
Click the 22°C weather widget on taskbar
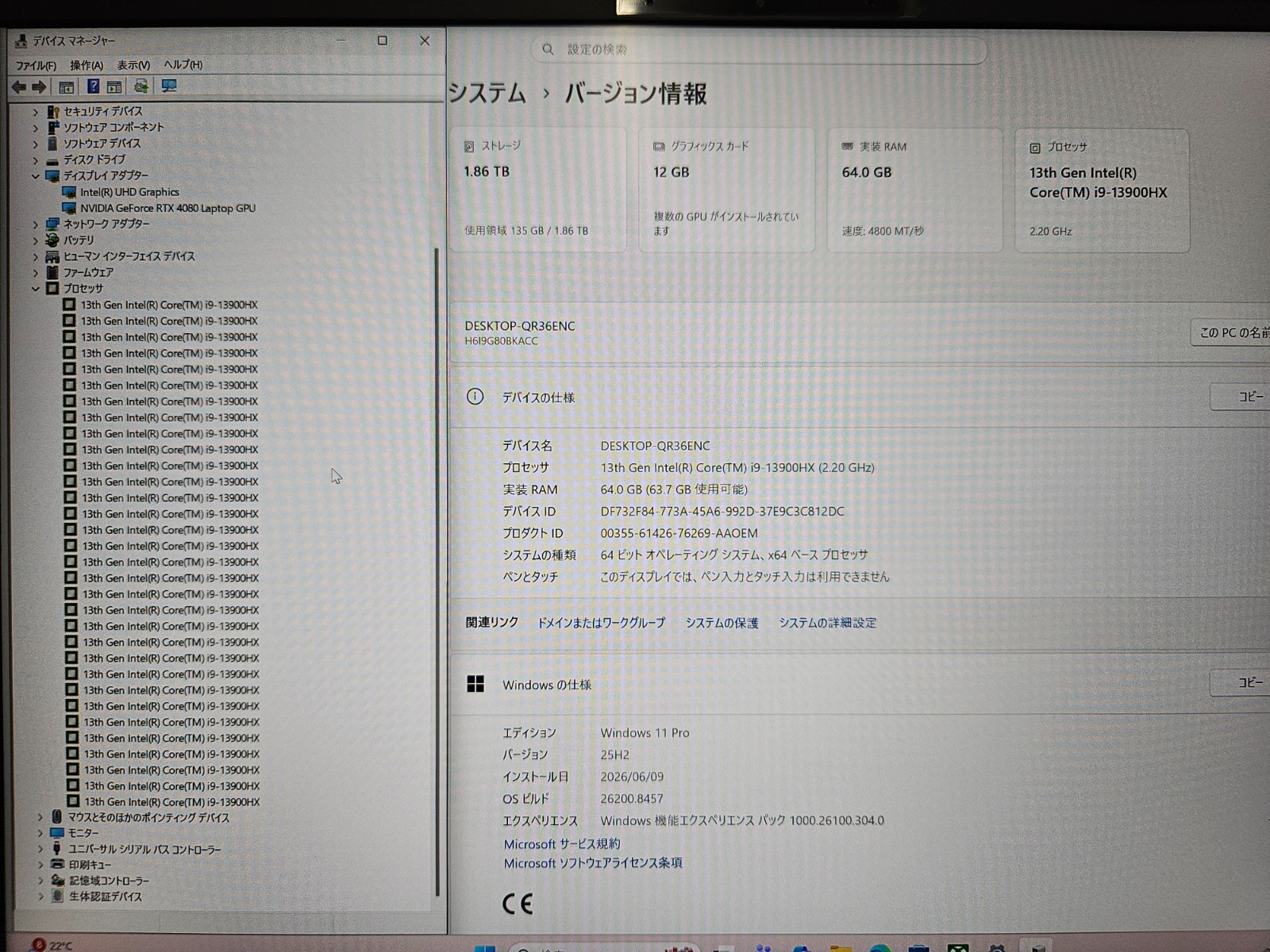52,945
